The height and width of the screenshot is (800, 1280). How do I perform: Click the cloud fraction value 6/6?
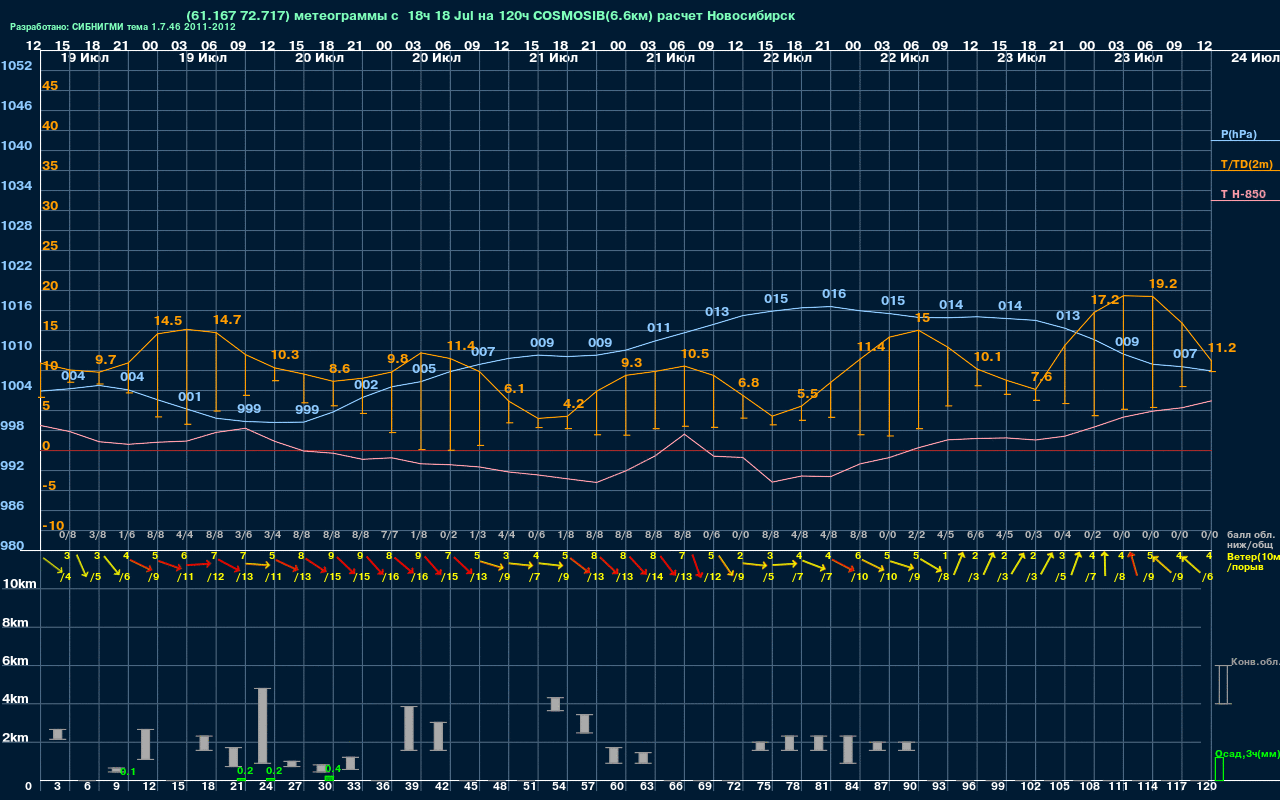(x=975, y=535)
